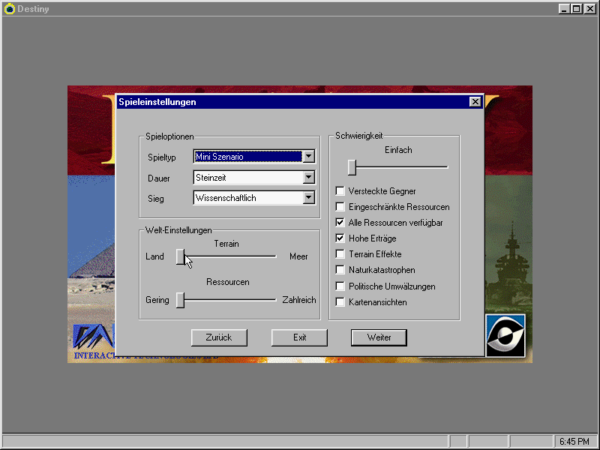Click the Exit button

(x=299, y=337)
